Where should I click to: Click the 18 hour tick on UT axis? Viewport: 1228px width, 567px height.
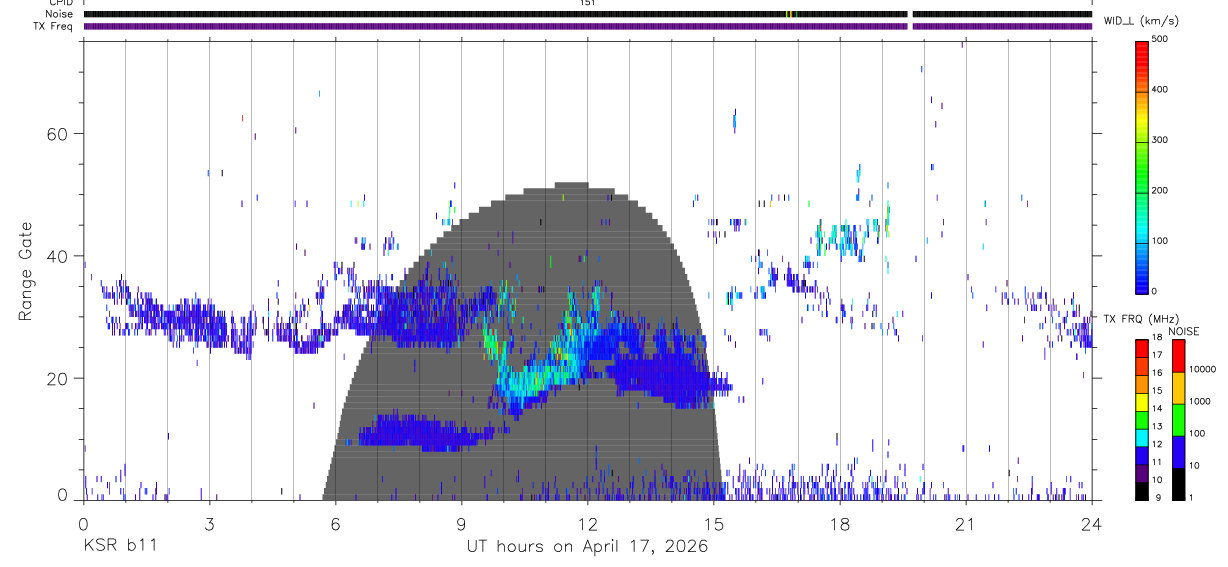tap(839, 523)
